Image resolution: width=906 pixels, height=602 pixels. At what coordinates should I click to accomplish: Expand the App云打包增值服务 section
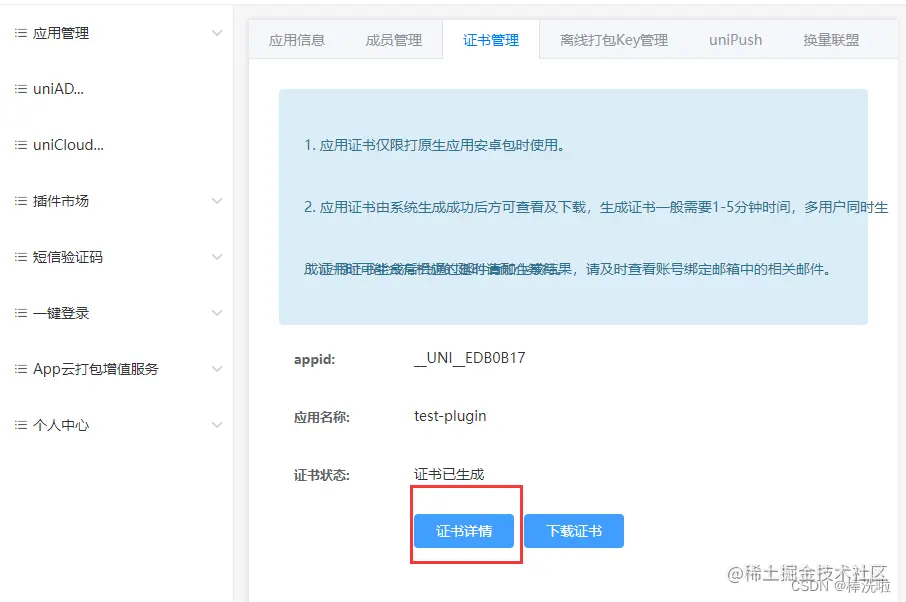click(216, 369)
